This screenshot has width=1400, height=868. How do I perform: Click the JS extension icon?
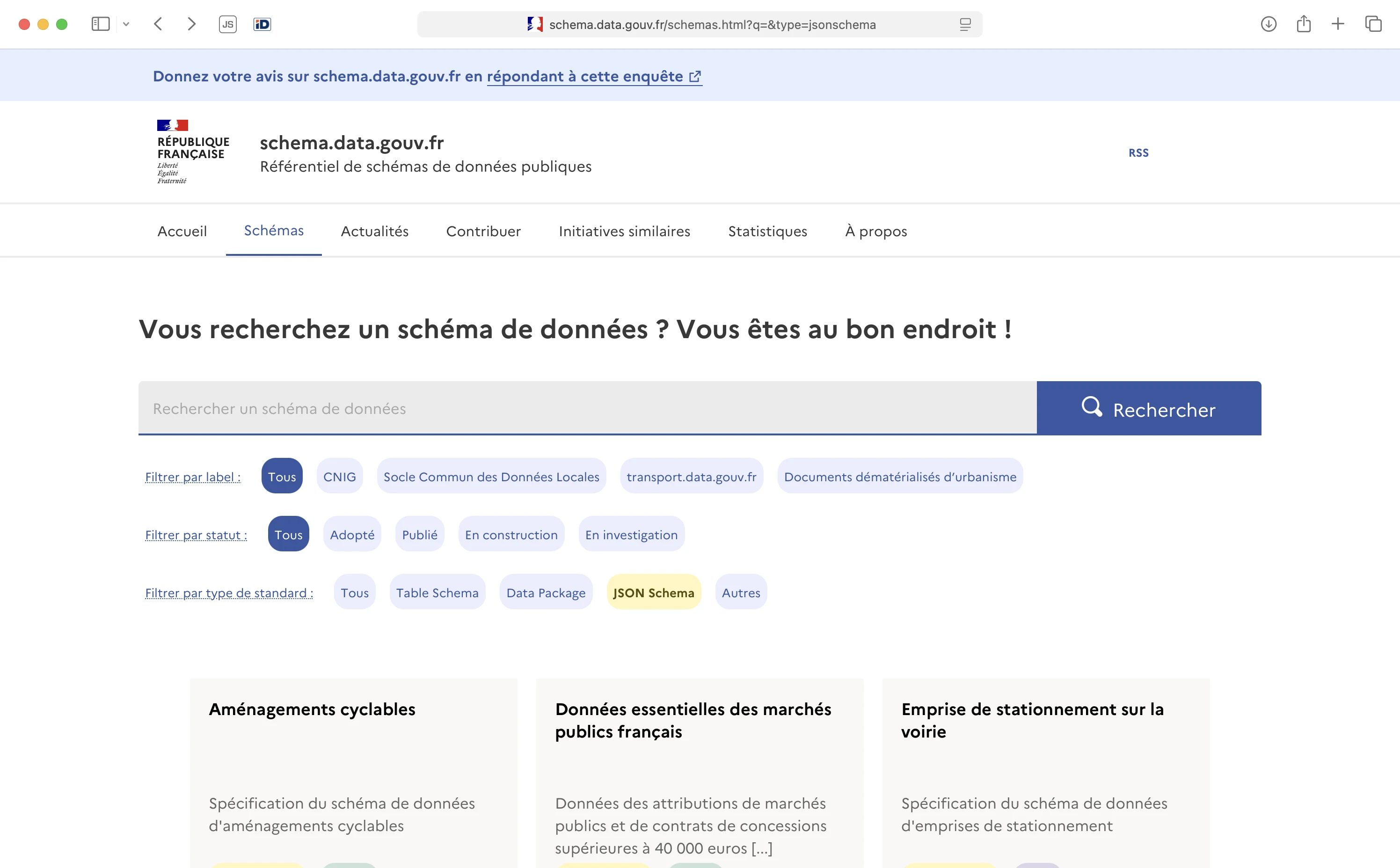click(228, 24)
